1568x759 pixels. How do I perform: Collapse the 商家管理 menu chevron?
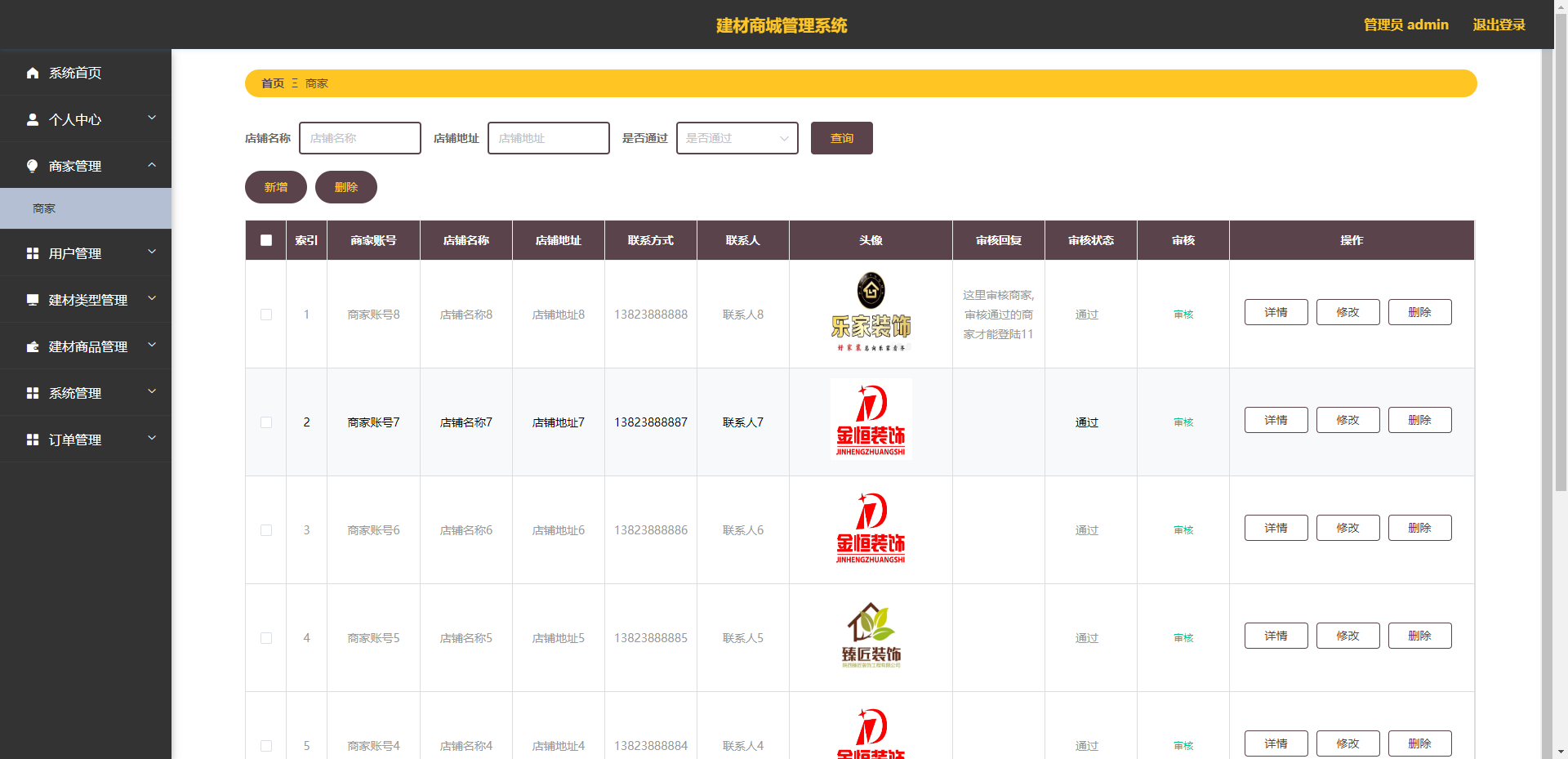click(152, 165)
